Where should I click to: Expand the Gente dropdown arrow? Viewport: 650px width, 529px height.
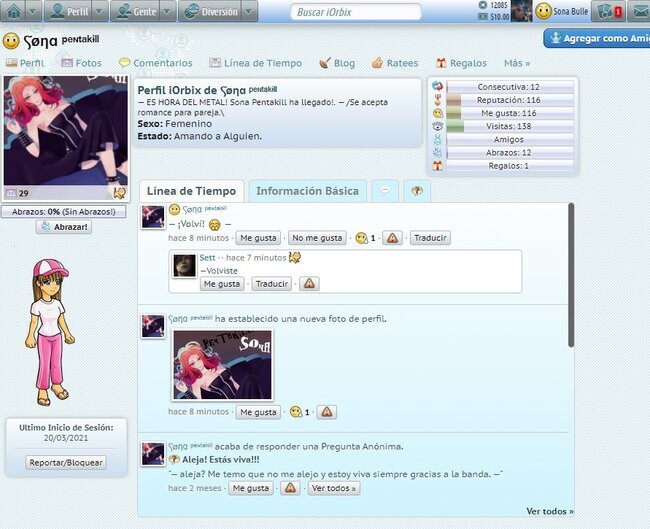pyautogui.click(x=167, y=12)
